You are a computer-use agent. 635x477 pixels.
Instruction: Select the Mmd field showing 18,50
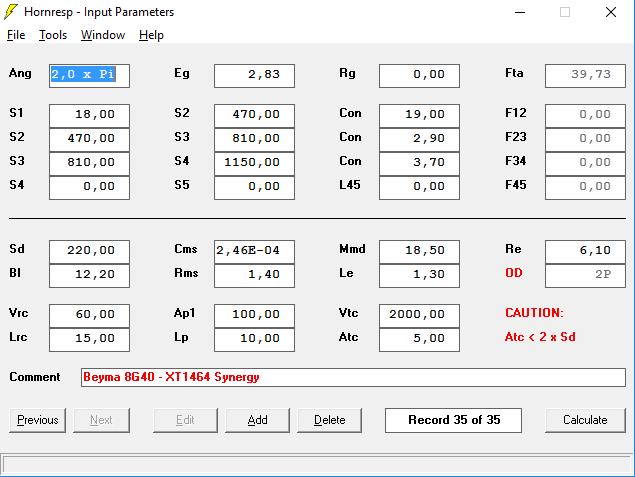(419, 252)
